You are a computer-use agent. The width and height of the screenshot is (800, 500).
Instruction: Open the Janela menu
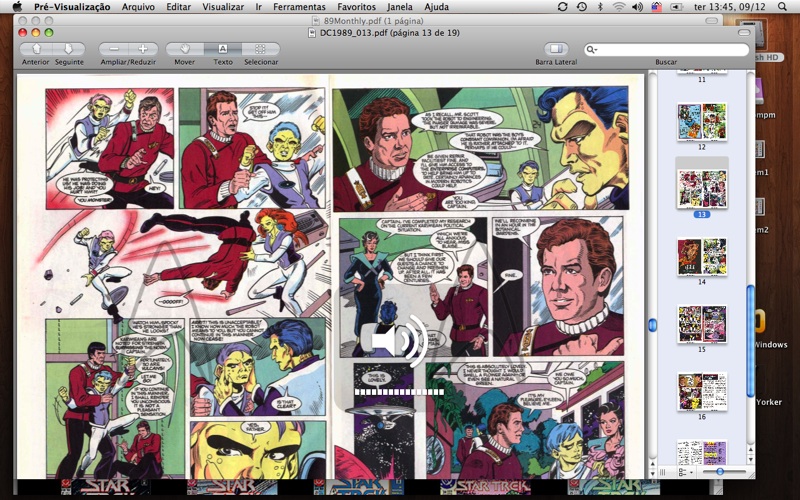pyautogui.click(x=399, y=7)
